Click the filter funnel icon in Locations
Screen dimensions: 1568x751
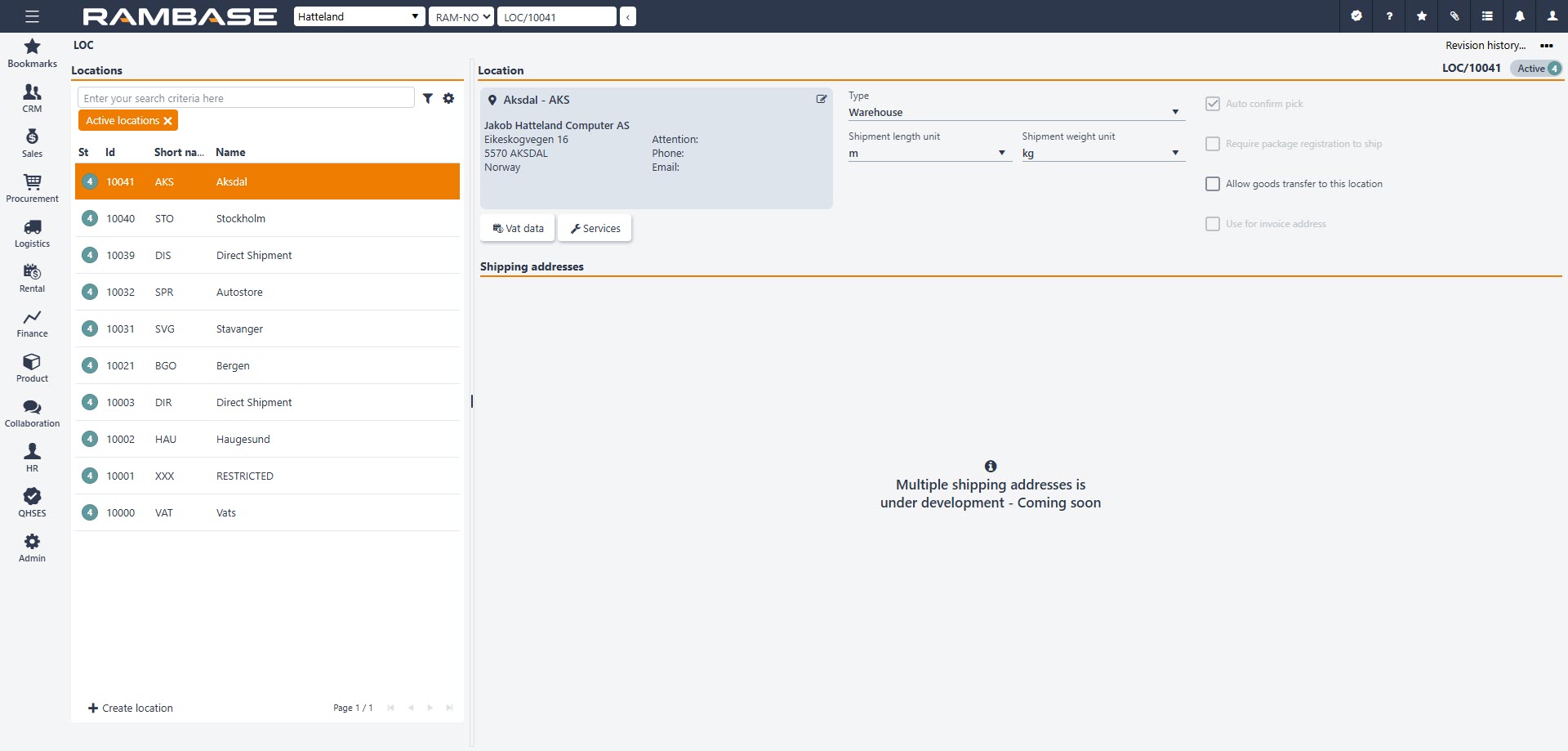coord(428,98)
